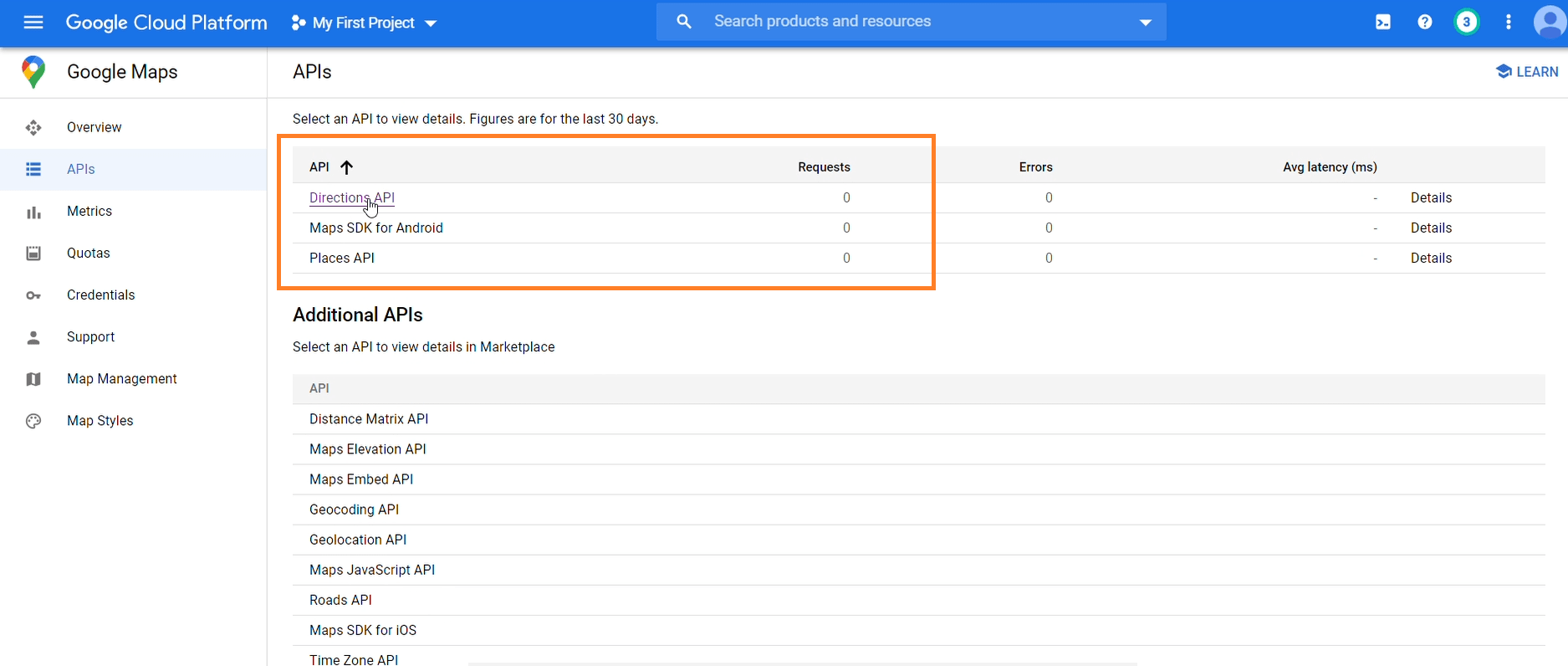The width and height of the screenshot is (1568, 666).
Task: Click the project selector dots icon
Action: (298, 23)
